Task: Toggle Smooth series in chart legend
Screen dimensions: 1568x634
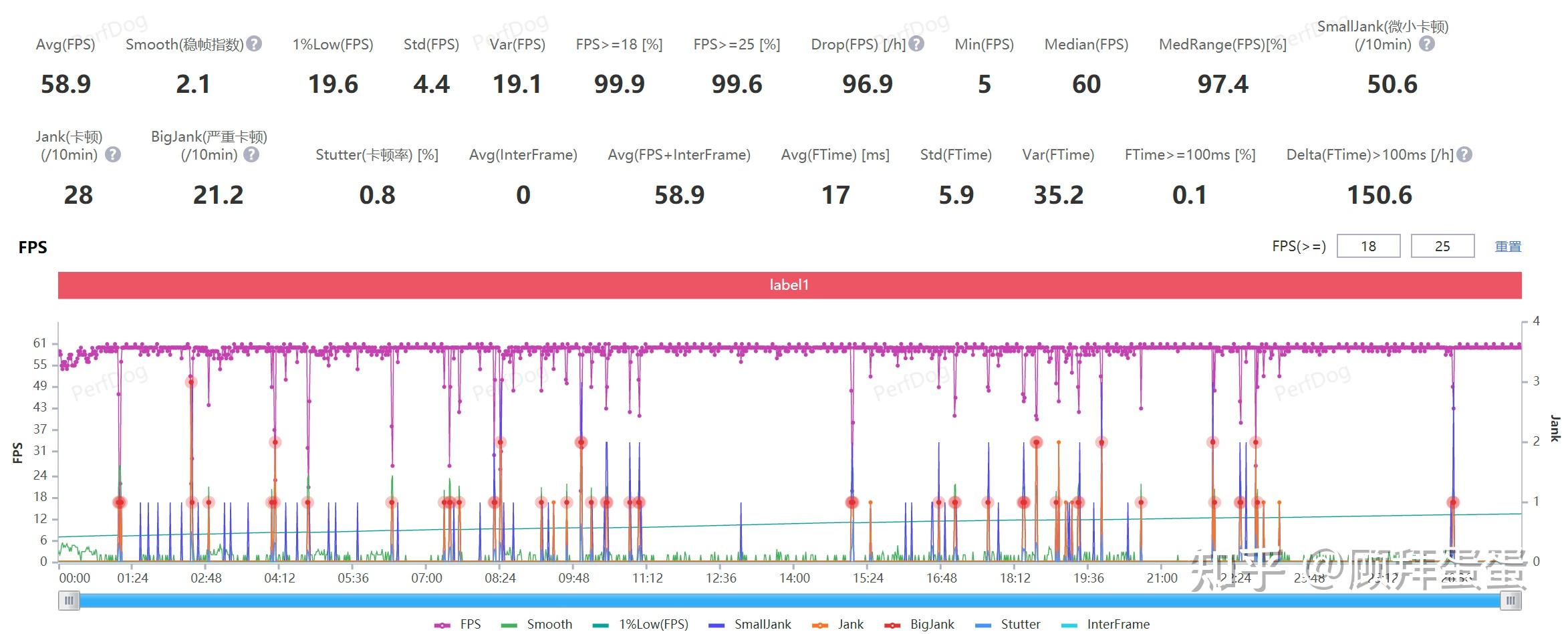Action: tap(537, 624)
